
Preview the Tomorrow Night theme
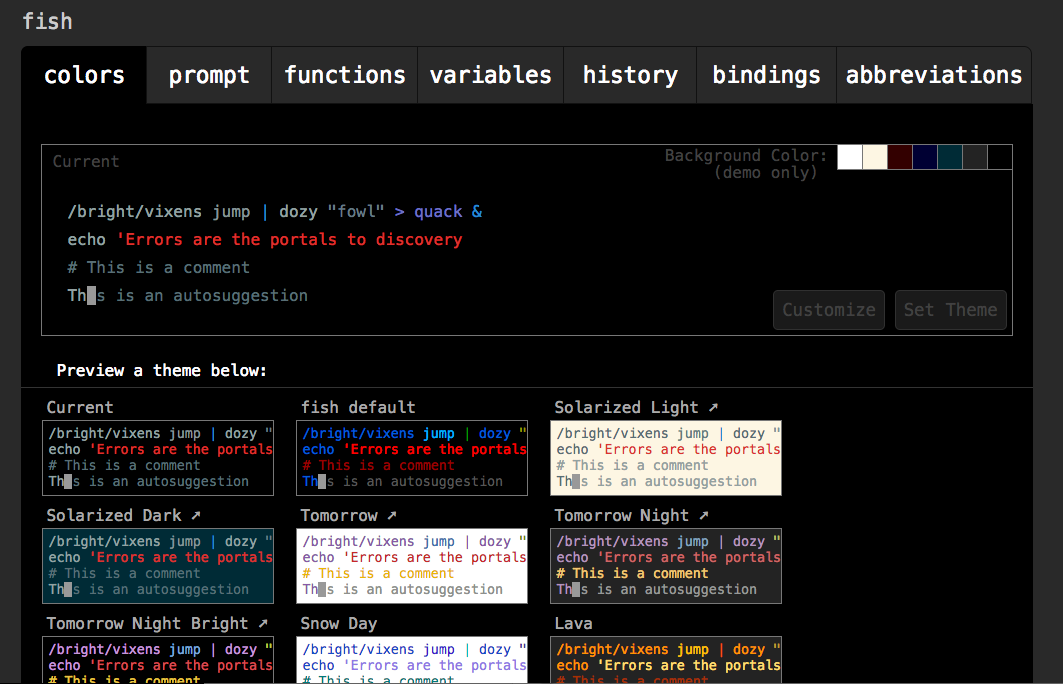click(666, 565)
